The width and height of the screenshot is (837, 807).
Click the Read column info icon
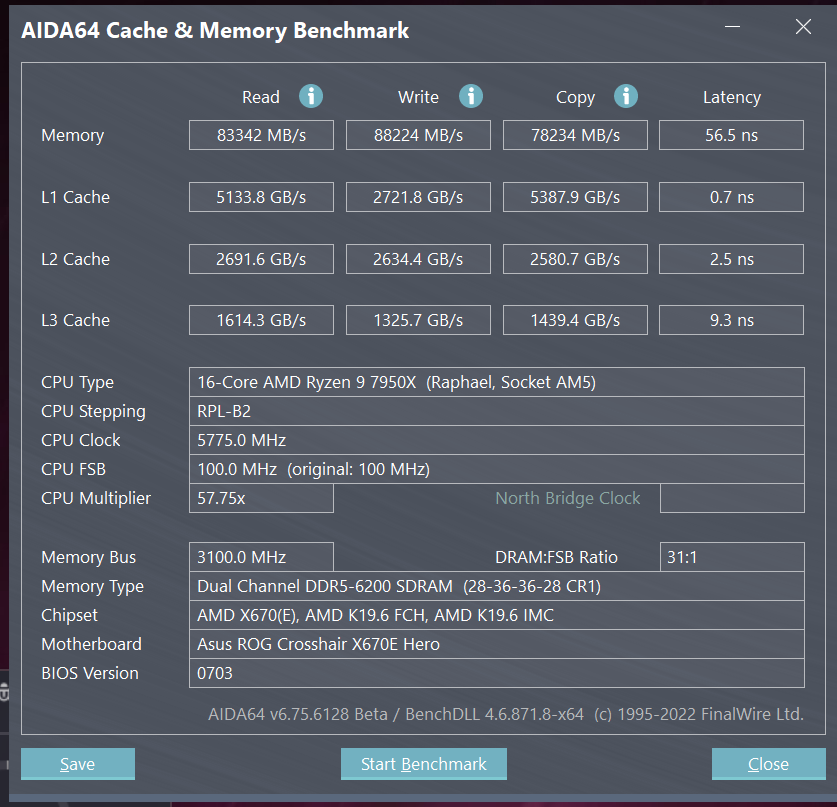(x=311, y=97)
